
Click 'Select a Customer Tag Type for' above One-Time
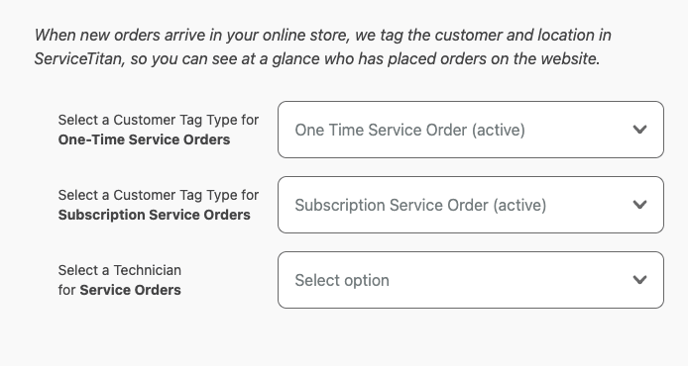pyautogui.click(x=158, y=120)
